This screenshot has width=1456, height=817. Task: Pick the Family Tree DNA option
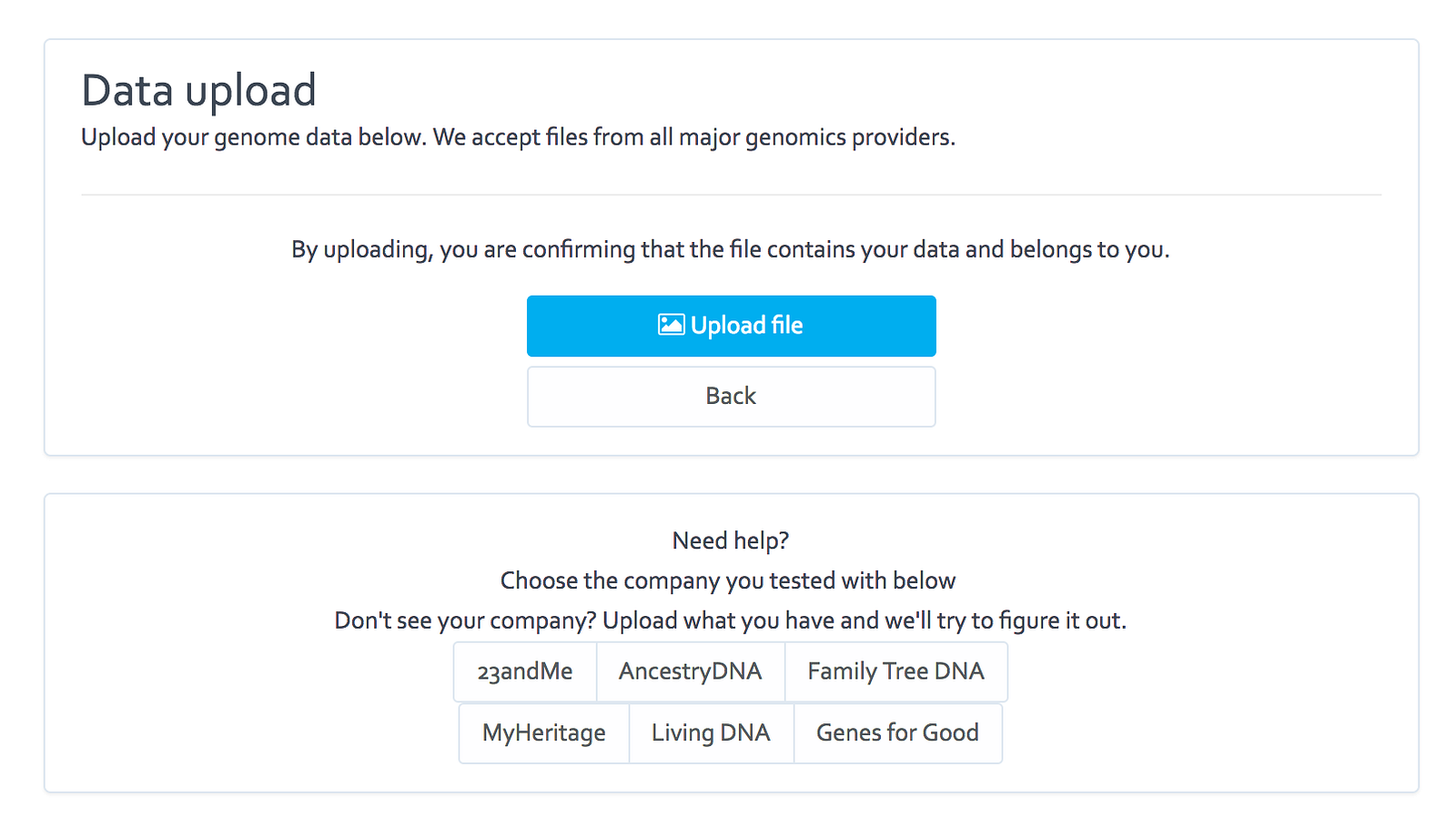point(895,672)
